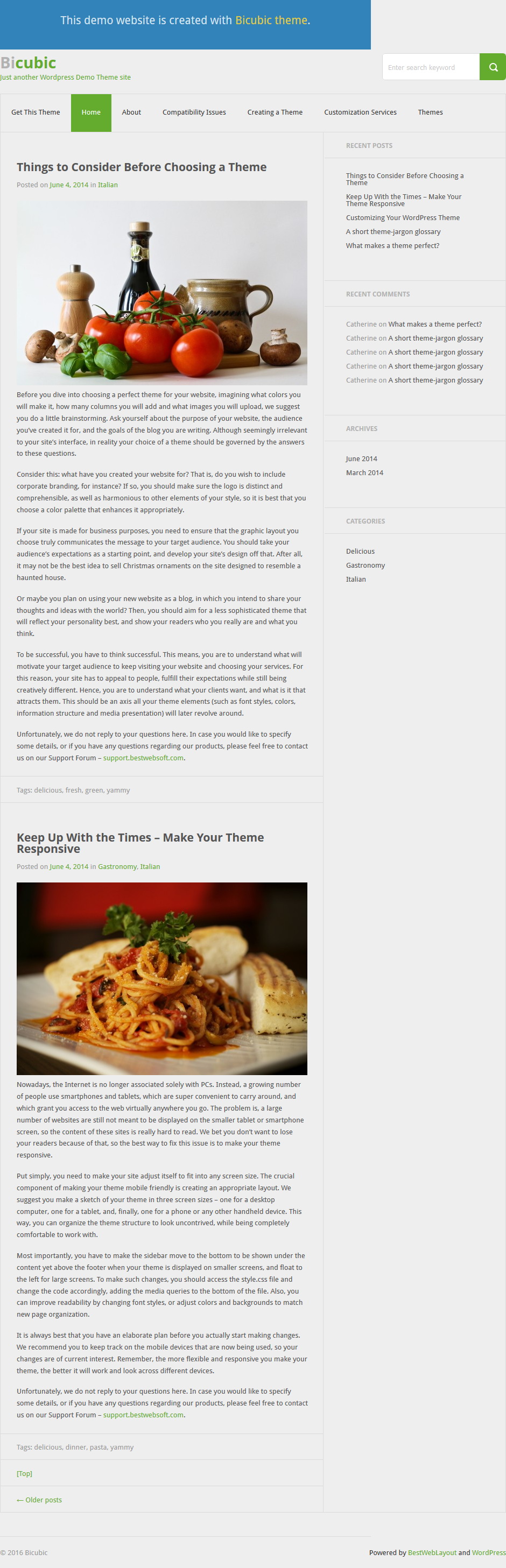Click the search keyword input field
506x1568 pixels.
pos(431,67)
